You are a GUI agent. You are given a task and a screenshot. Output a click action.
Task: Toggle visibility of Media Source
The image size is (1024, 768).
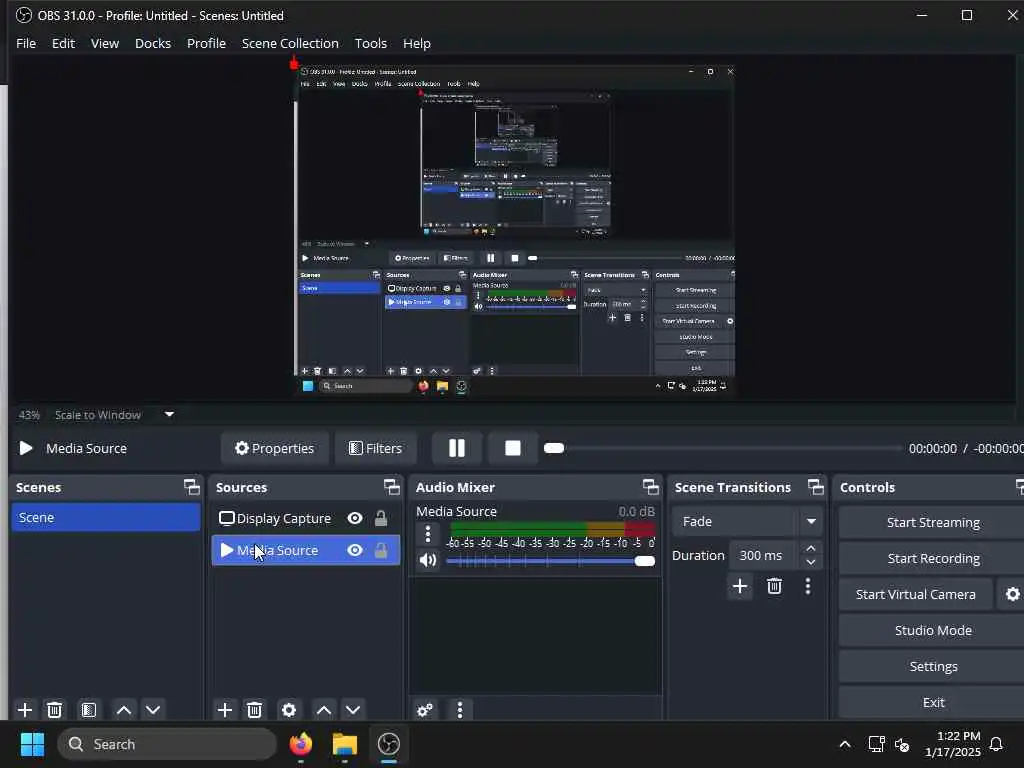click(x=355, y=550)
